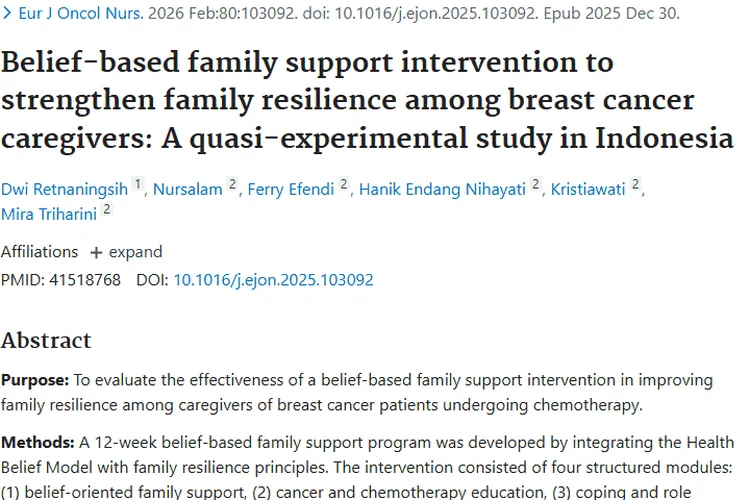Click the bold Purpose label
Image resolution: width=750 pixels, height=500 pixels.
(34, 381)
